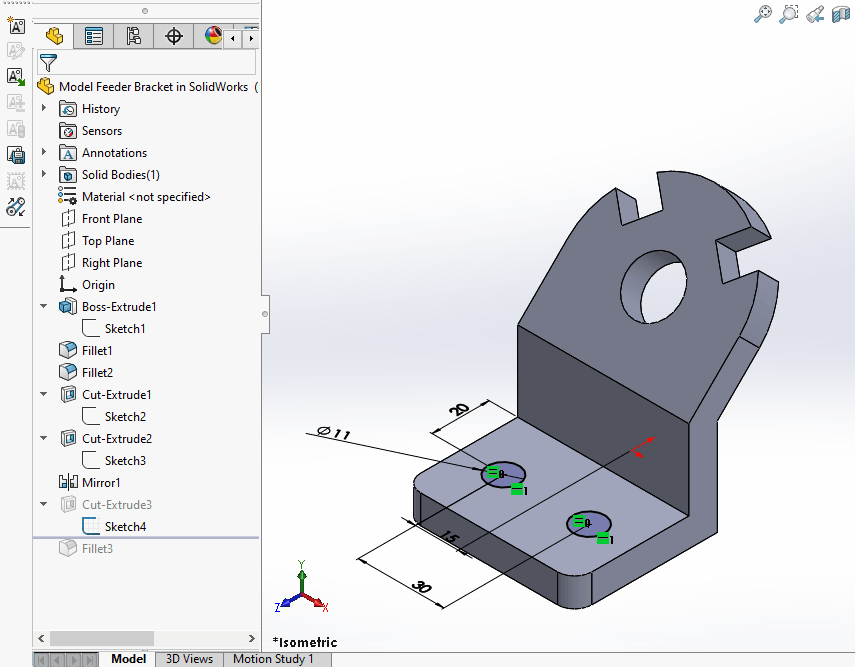
Task: Click the DimXpertManager crosshair icon
Action: (x=172, y=35)
